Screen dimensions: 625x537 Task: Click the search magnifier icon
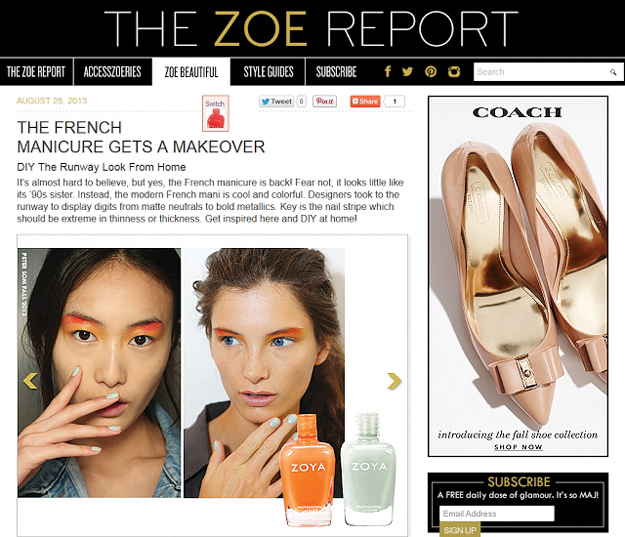[x=613, y=72]
